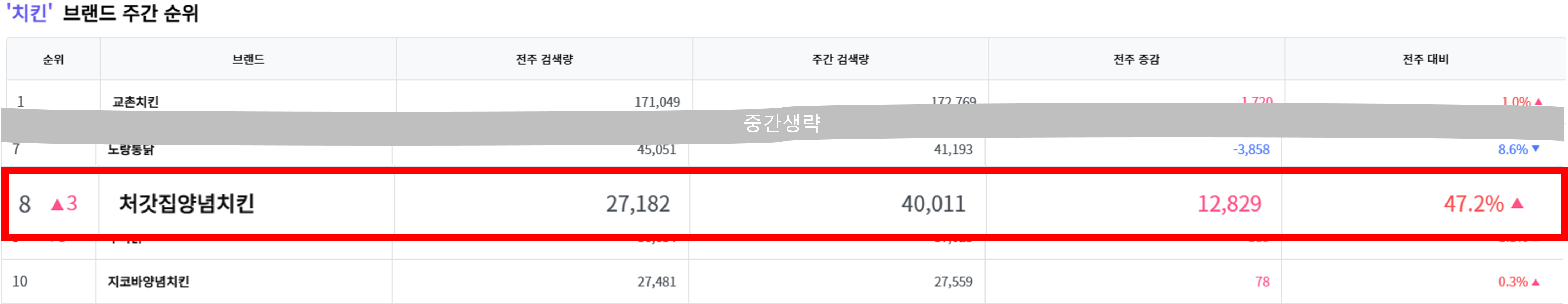Click the '치킨' keyword in the title
Viewport: 1568px width, 304px height.
29,13
